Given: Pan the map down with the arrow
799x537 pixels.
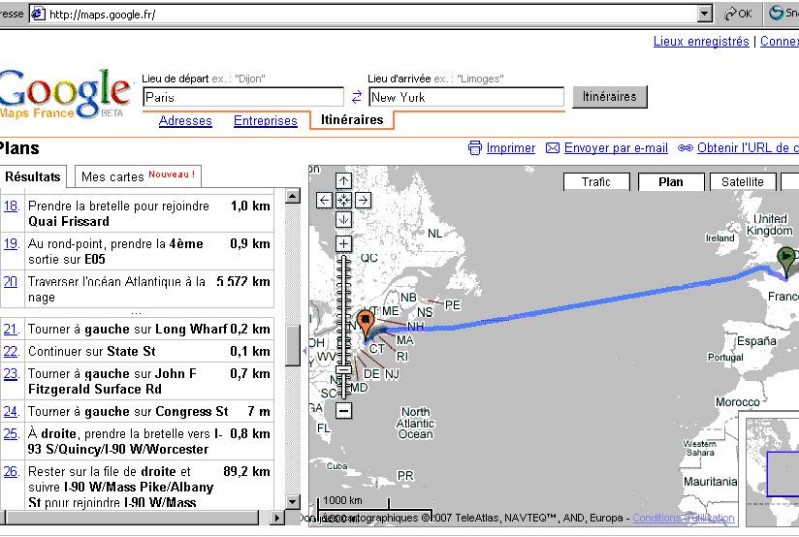Looking at the screenshot, I should (x=343, y=220).
